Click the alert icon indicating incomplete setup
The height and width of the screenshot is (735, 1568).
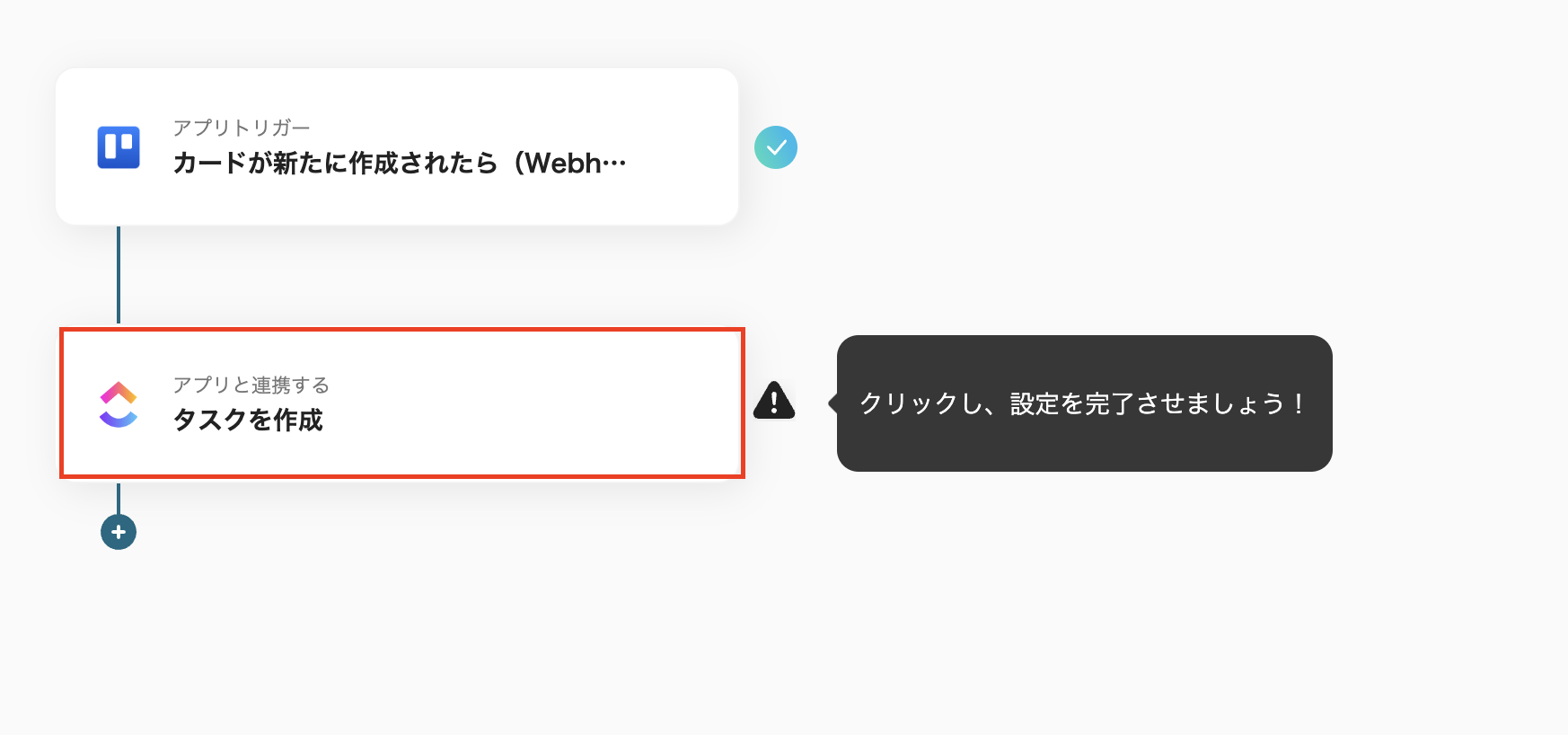(x=773, y=402)
